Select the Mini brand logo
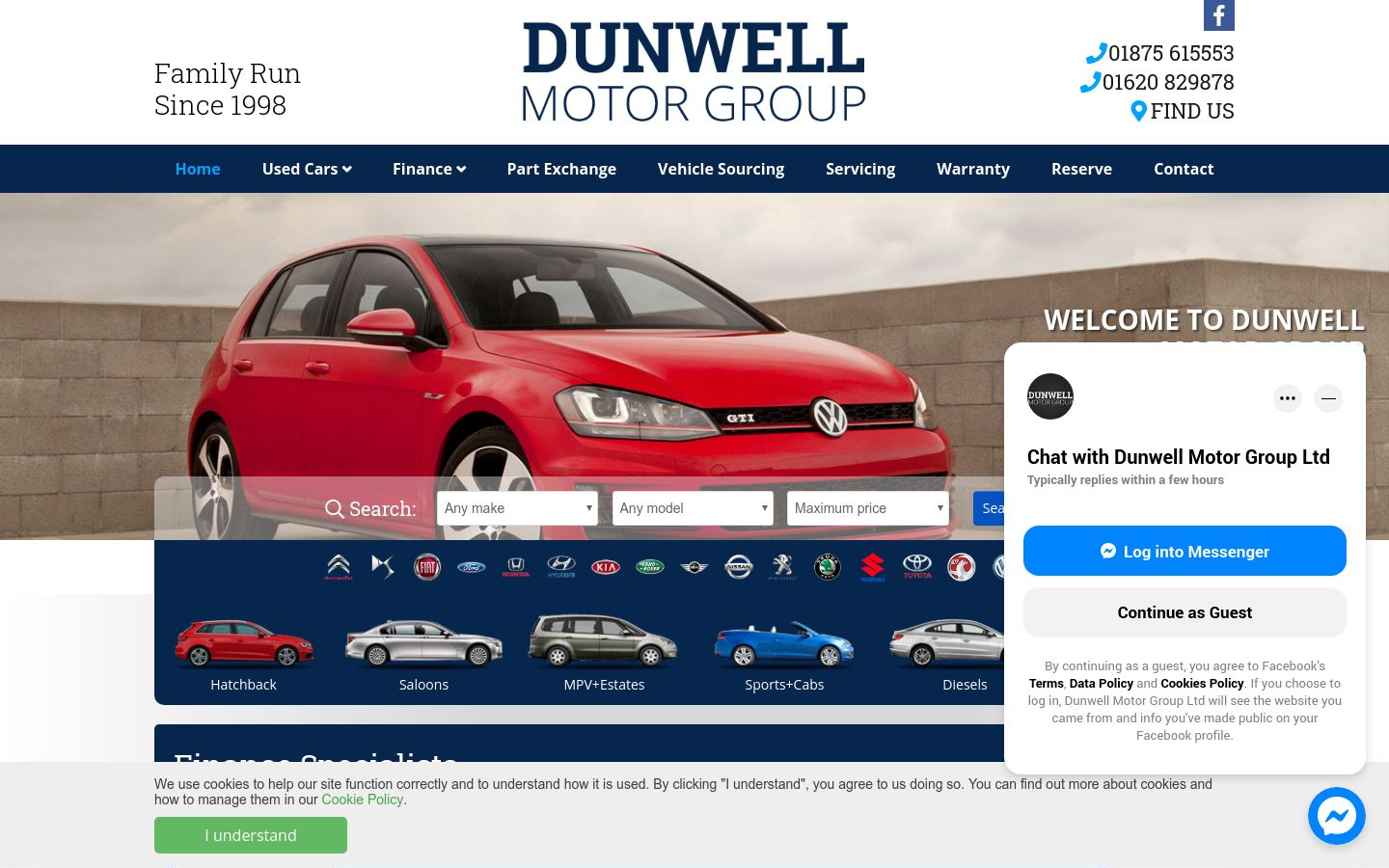This screenshot has height=868, width=1389. (694, 567)
